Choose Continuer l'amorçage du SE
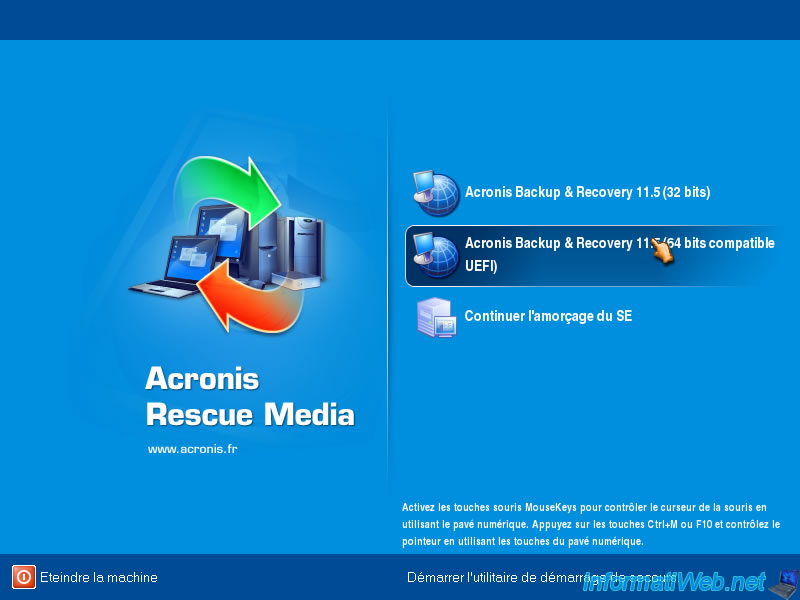800x600 pixels. pyautogui.click(x=548, y=316)
